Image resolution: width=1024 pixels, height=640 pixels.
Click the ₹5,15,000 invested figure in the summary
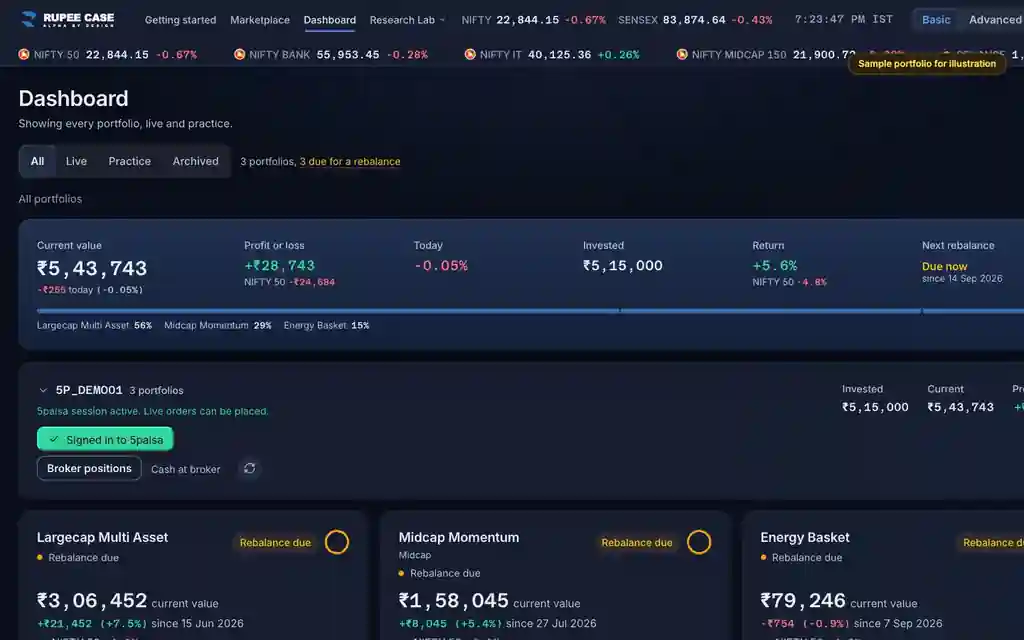(x=622, y=265)
